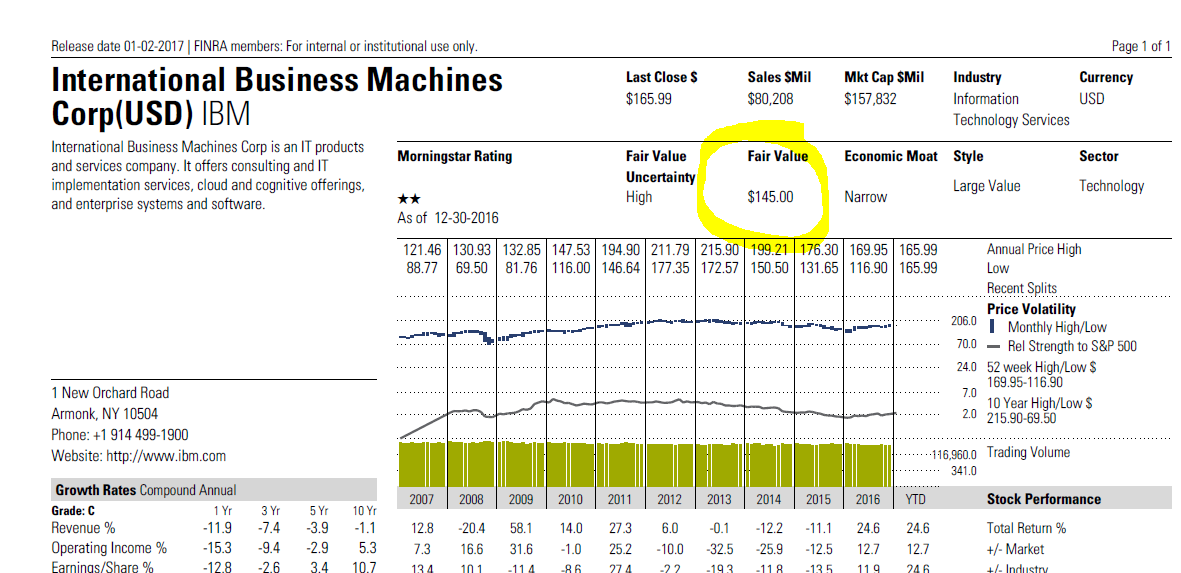Select the 194.90 annual high for 2011

621,249
